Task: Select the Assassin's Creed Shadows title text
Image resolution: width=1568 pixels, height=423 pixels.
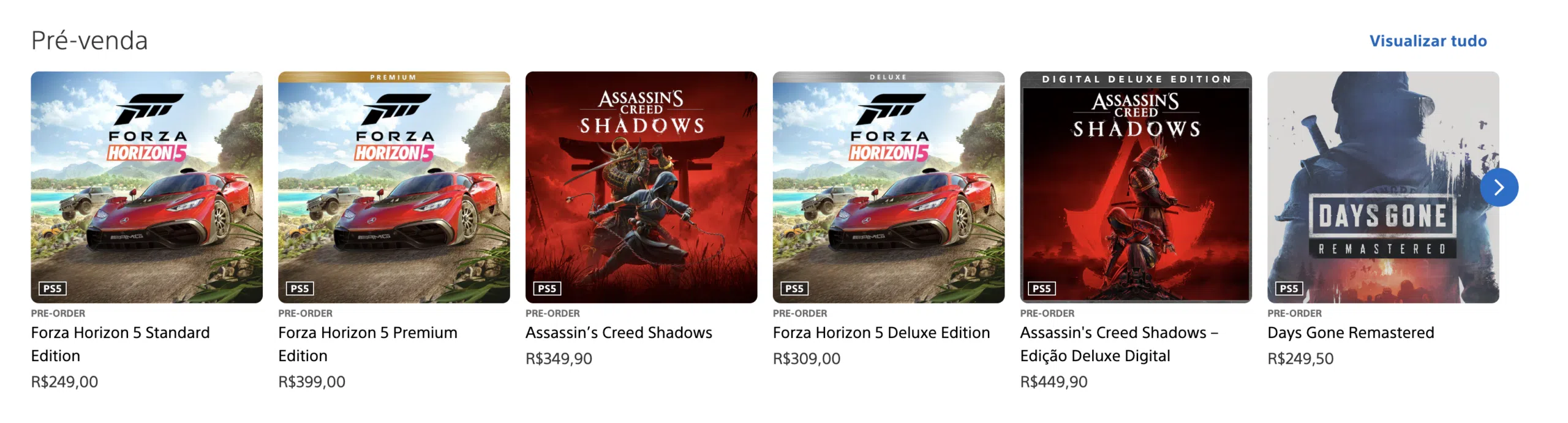Action: [619, 332]
